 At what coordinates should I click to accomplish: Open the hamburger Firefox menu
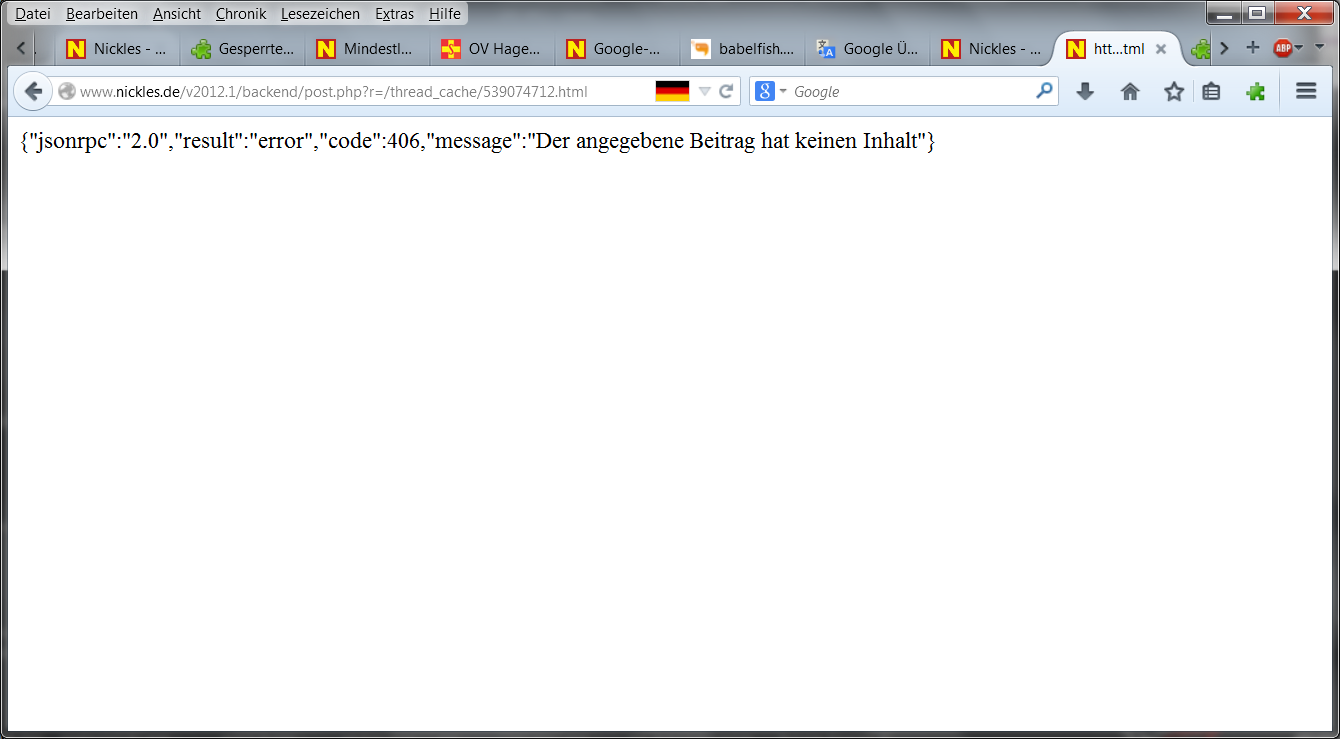[1306, 91]
